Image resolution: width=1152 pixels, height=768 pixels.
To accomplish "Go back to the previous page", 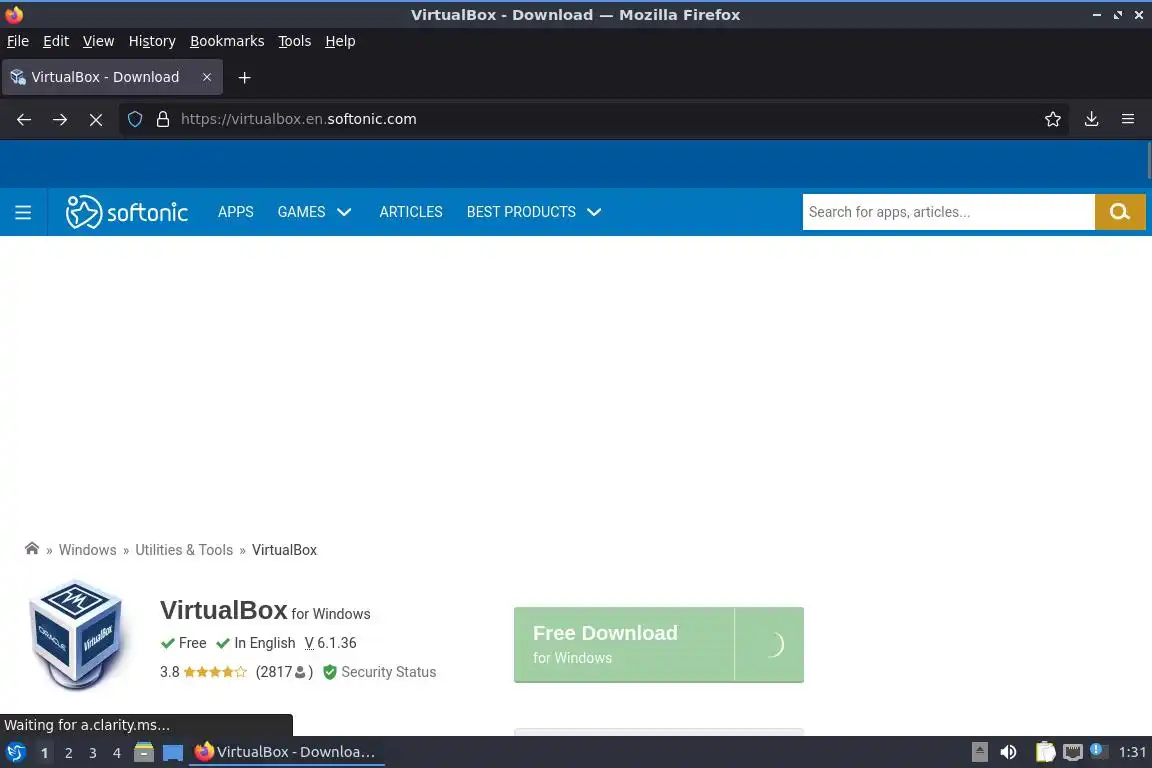I will click(24, 119).
